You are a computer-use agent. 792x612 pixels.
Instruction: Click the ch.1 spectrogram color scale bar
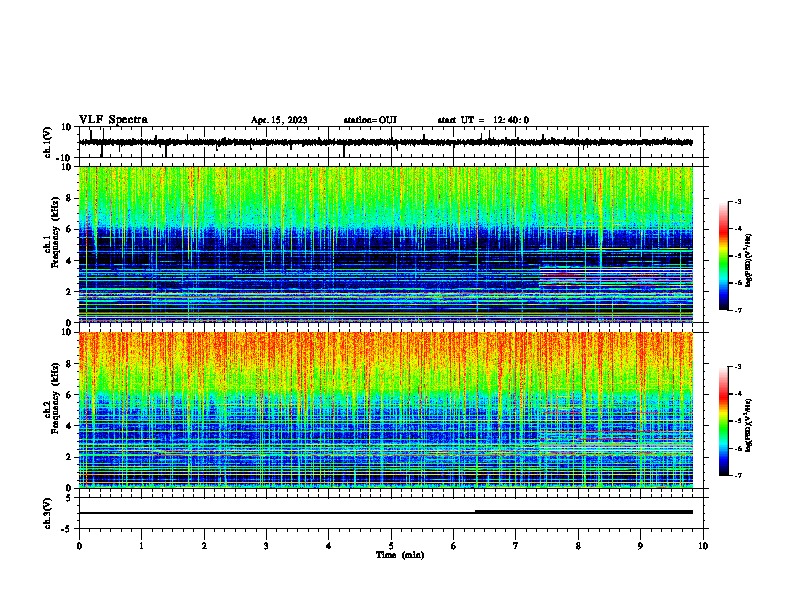pos(724,256)
